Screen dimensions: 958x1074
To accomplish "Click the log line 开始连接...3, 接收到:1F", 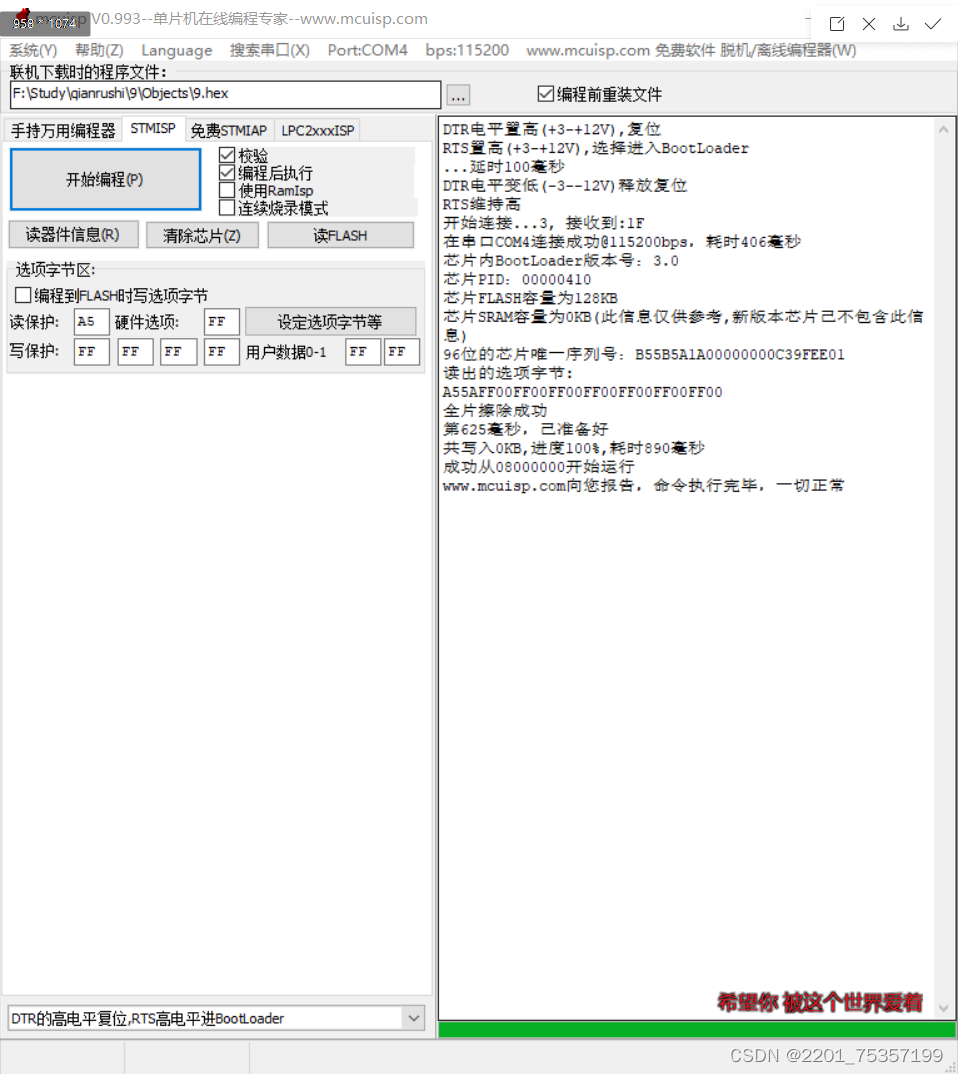I will pos(544,223).
